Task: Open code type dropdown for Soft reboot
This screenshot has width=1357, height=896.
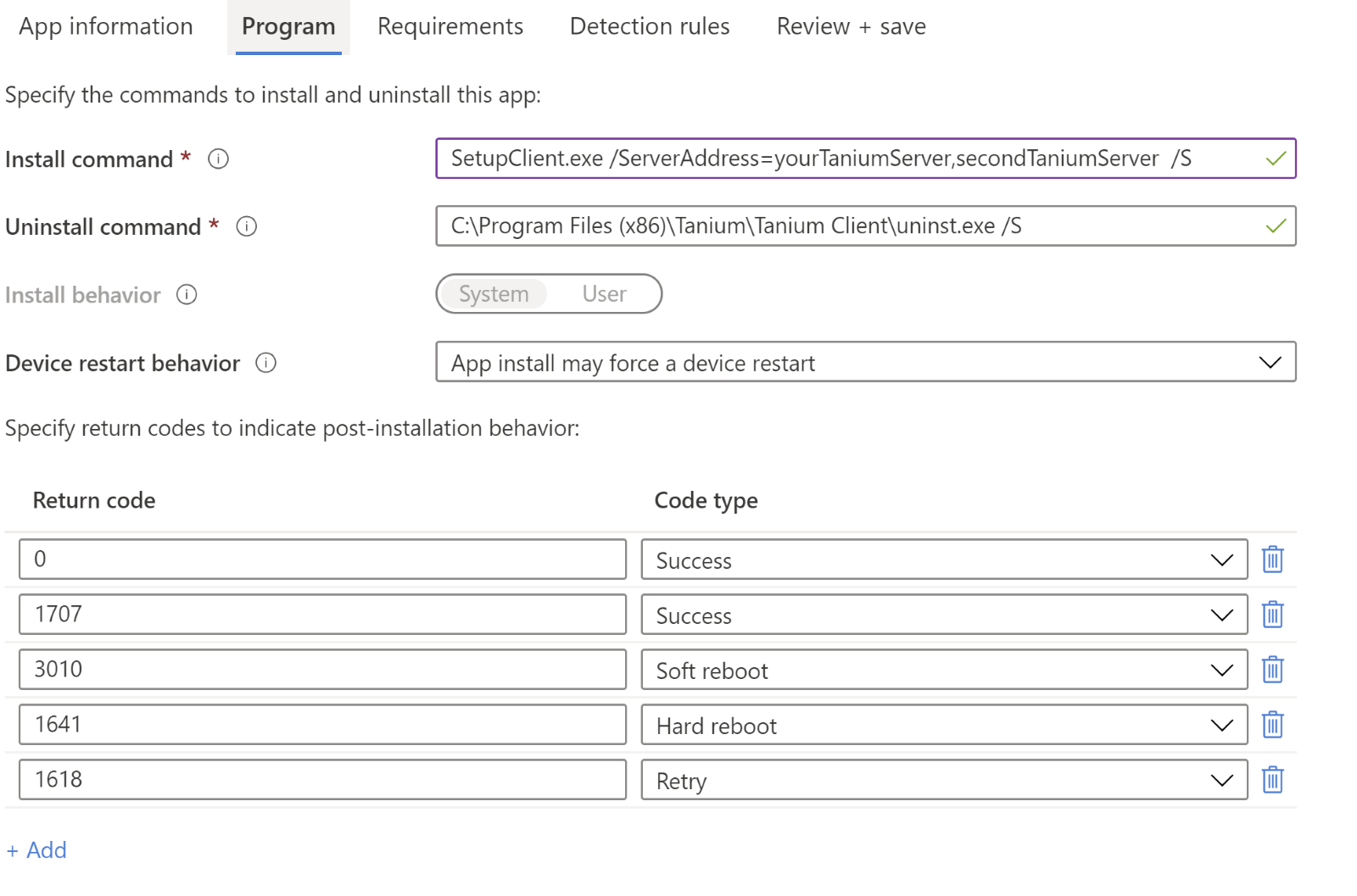Action: coord(1221,669)
